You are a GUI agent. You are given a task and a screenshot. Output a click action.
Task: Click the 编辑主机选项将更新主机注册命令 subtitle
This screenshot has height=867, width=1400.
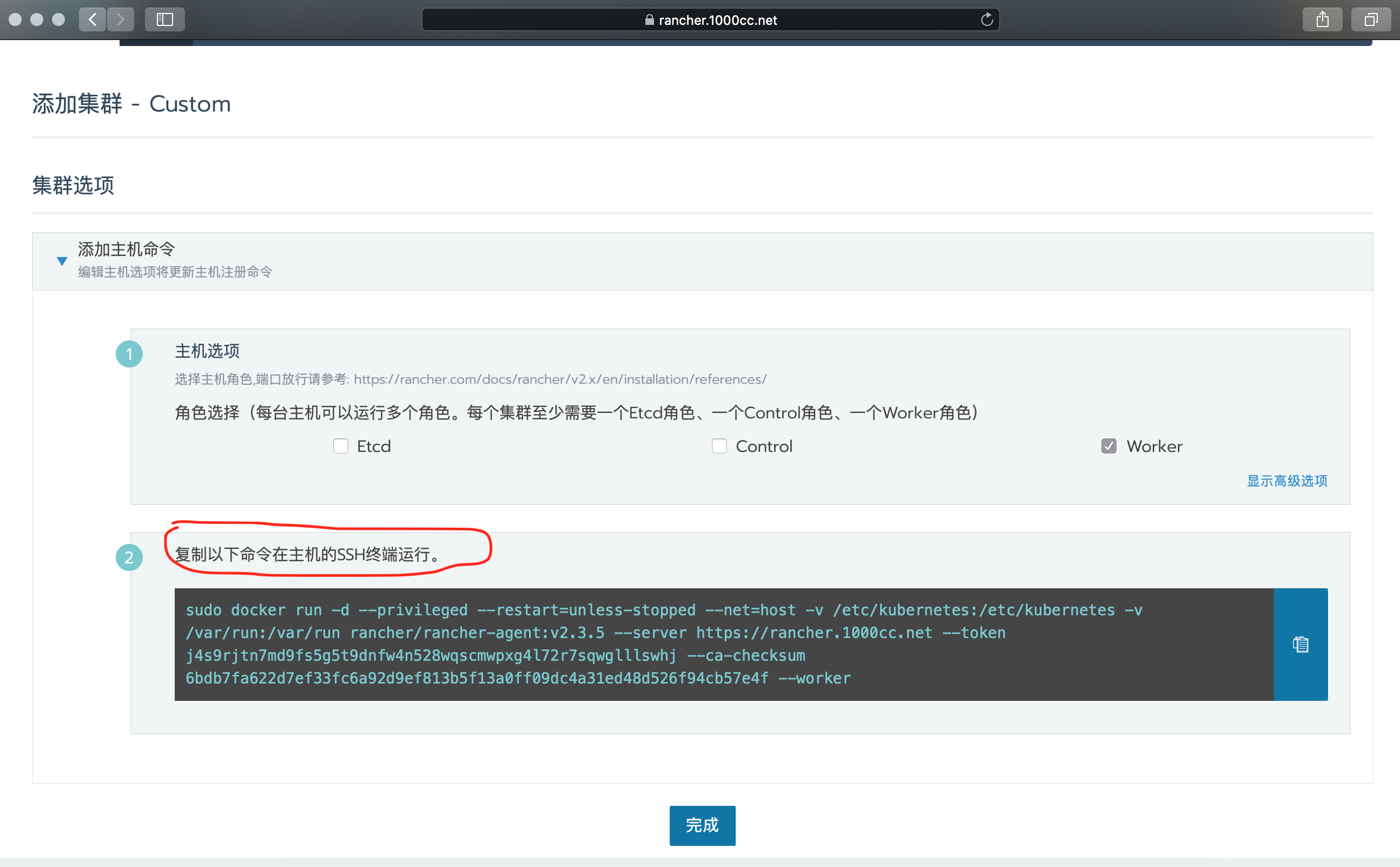(175, 272)
